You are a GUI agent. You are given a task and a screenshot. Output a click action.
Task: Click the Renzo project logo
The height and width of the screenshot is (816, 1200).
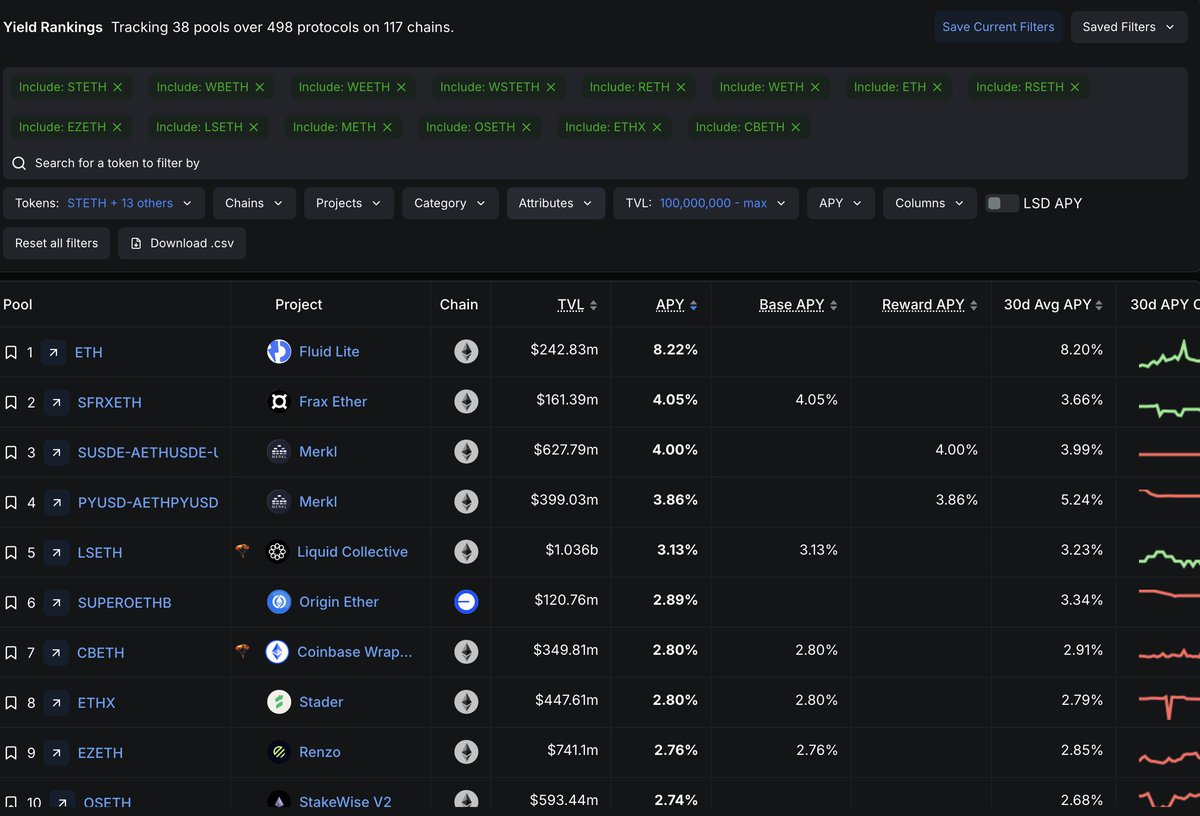[x=279, y=751]
